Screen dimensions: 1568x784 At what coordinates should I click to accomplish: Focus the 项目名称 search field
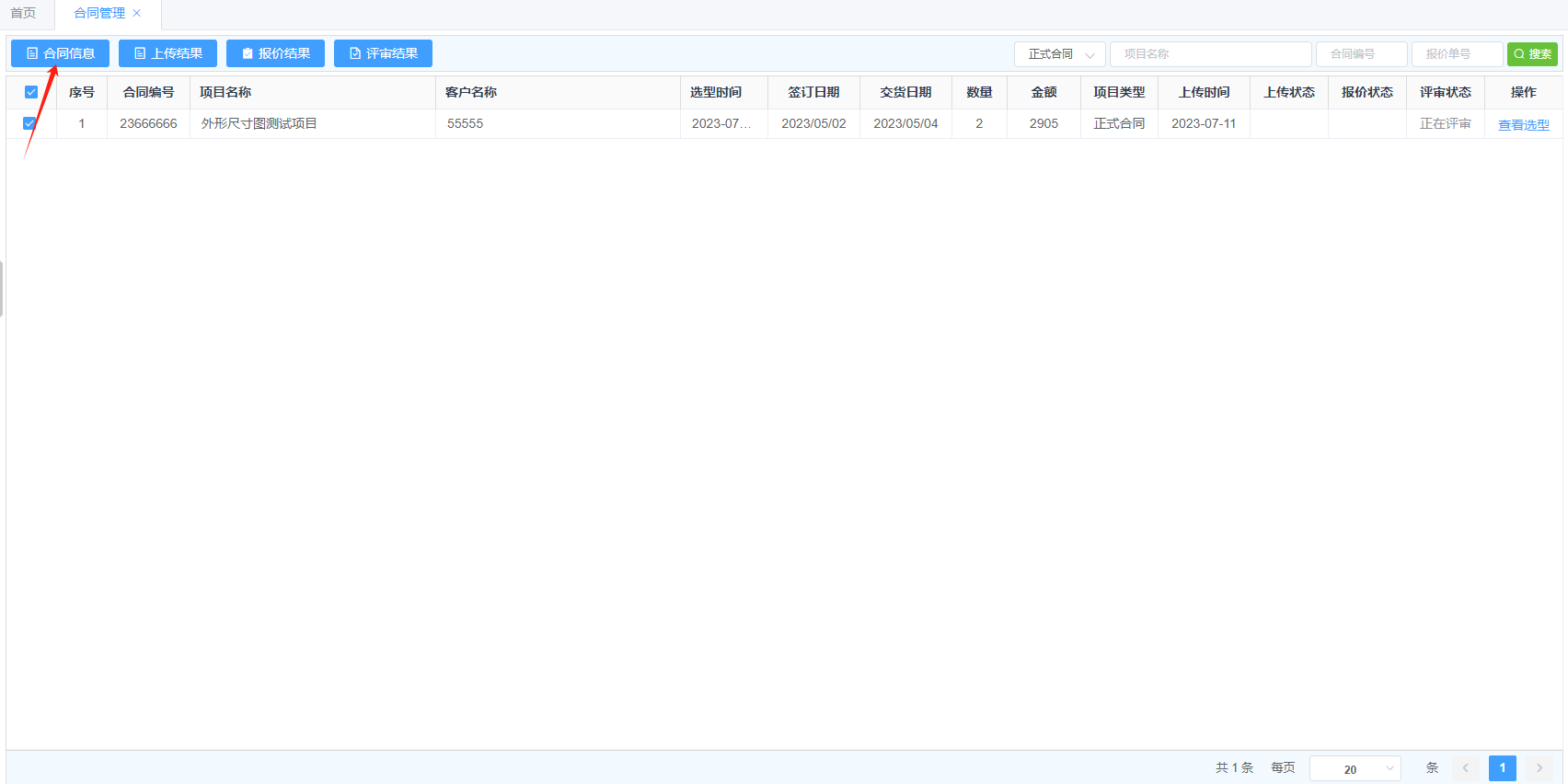1210,54
